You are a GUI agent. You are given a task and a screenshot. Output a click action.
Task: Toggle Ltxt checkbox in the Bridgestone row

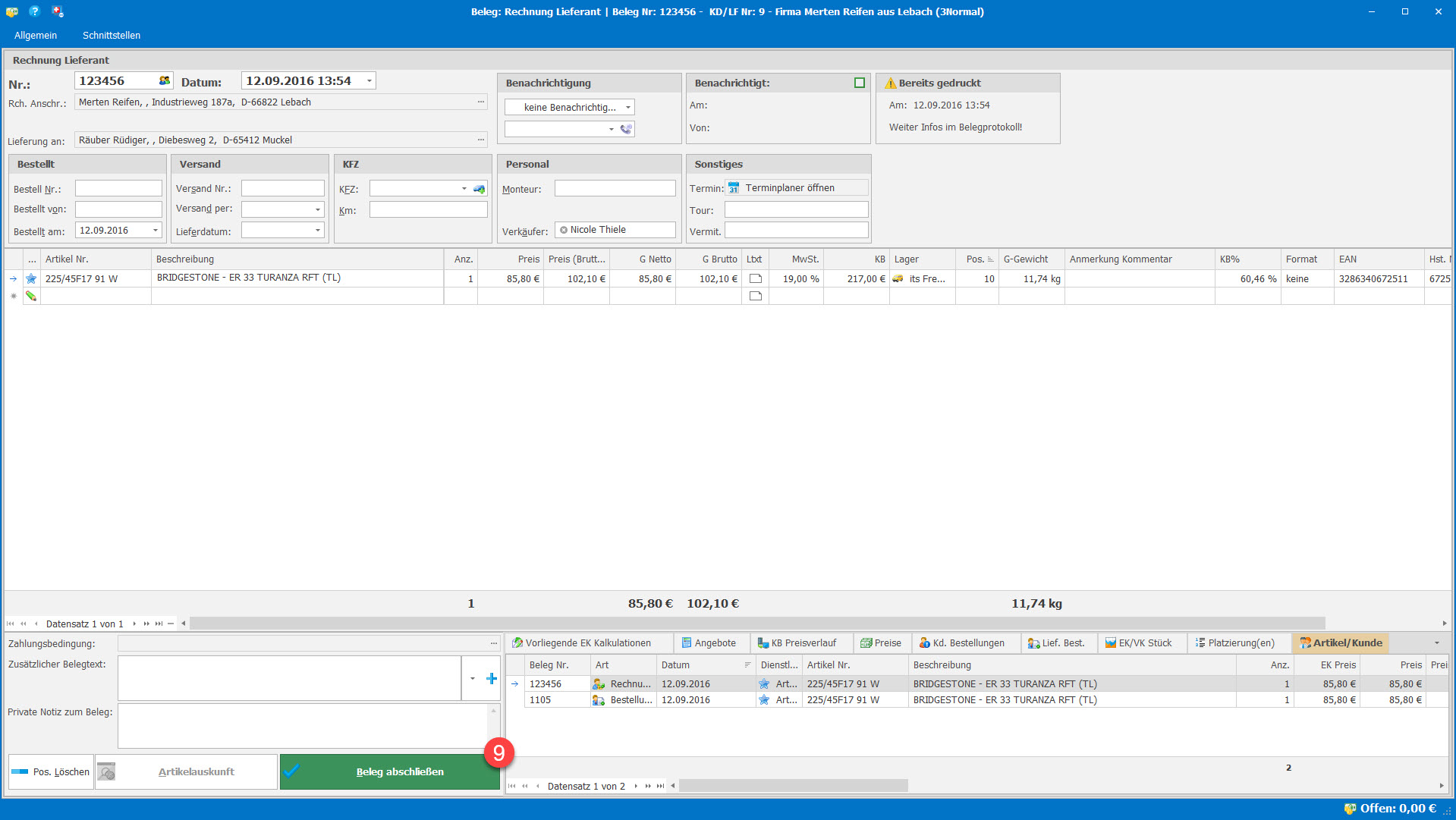[755, 279]
